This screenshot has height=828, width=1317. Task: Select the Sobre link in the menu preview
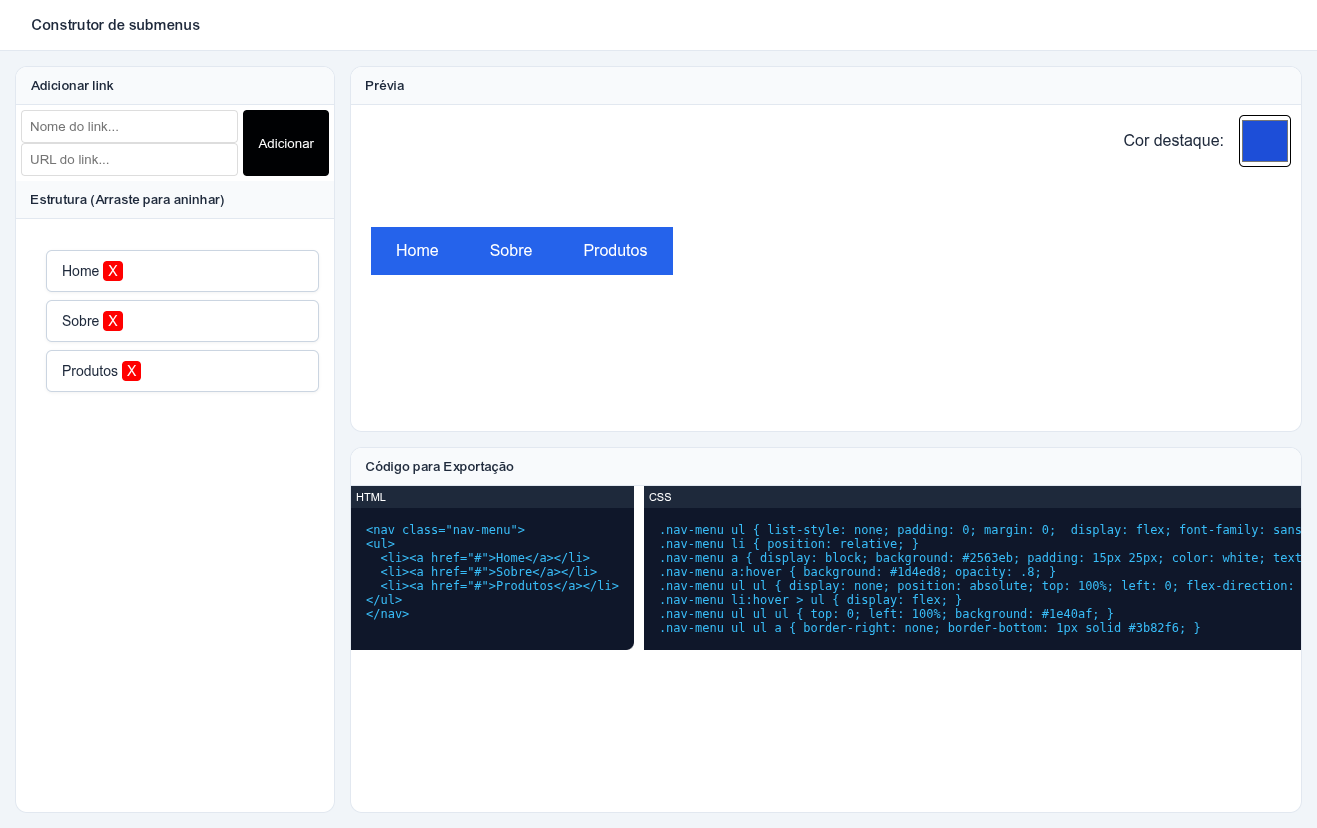pyautogui.click(x=511, y=250)
